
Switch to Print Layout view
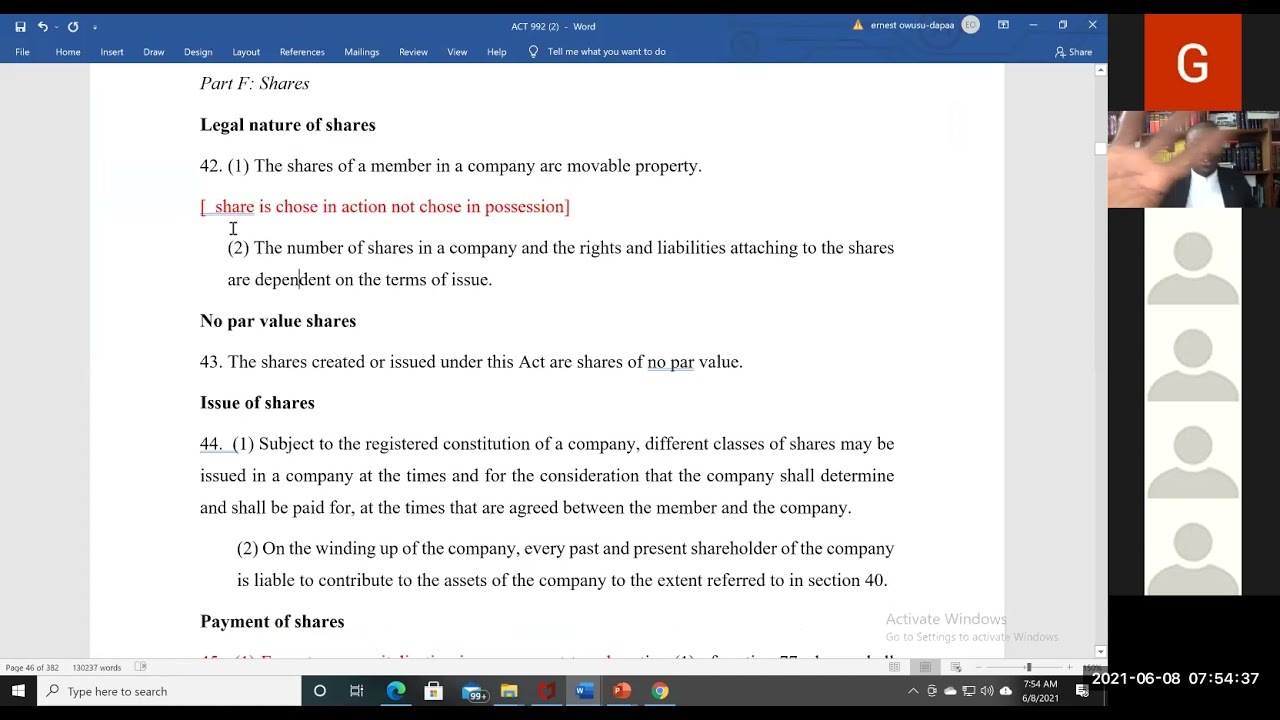pos(925,667)
